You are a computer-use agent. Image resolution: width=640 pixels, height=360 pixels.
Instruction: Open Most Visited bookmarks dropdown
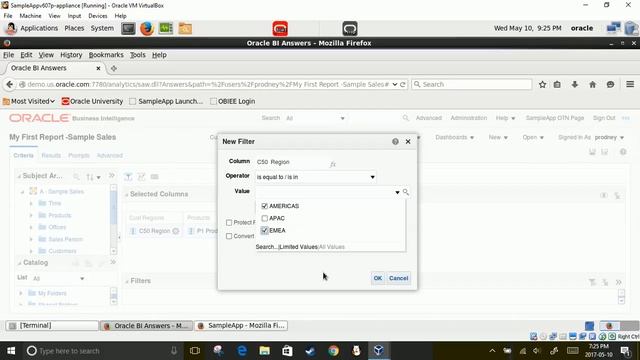pos(29,101)
